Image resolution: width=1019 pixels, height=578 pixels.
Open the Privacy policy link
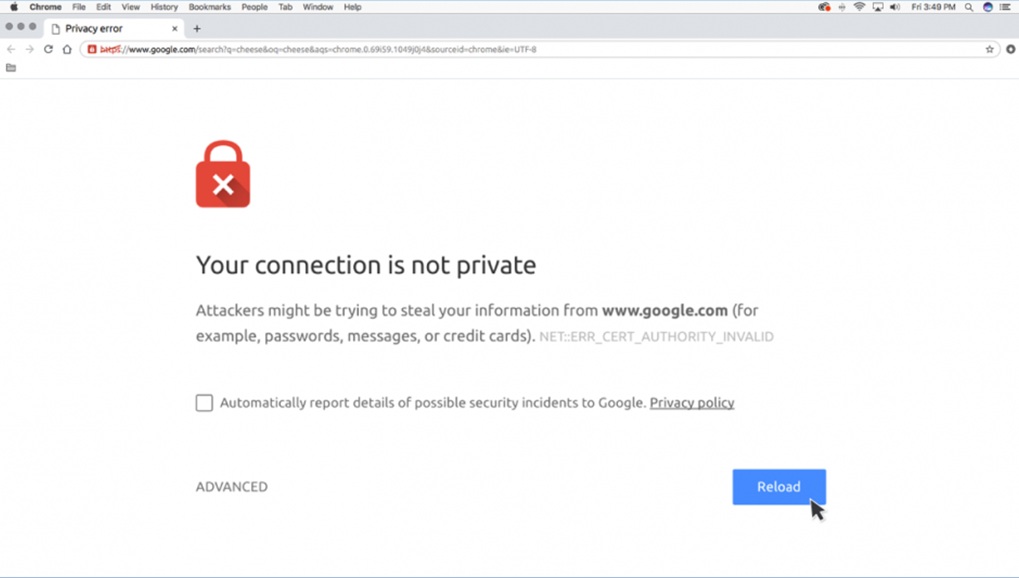(x=692, y=403)
